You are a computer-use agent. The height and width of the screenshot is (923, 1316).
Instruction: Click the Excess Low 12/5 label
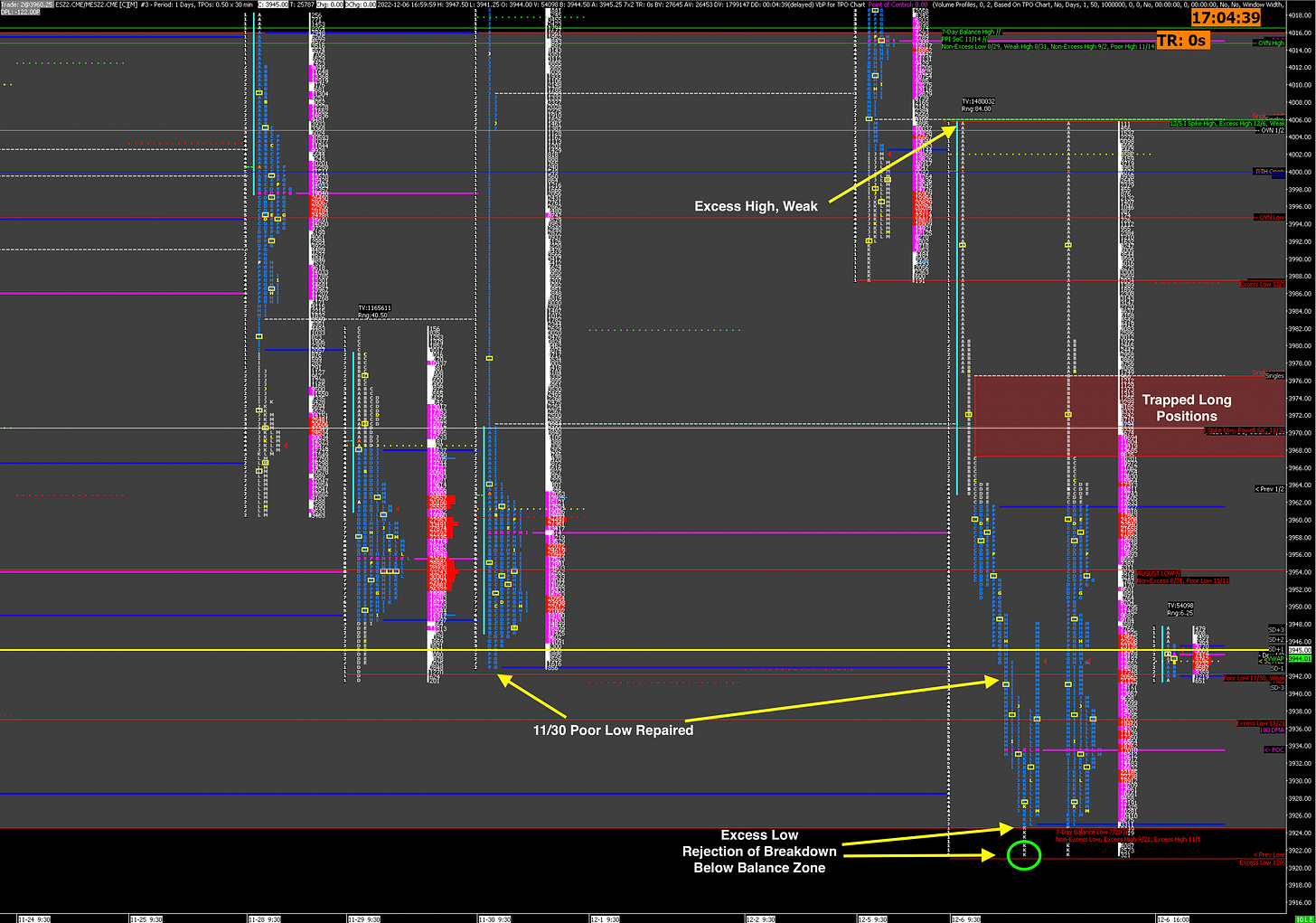(1262, 284)
